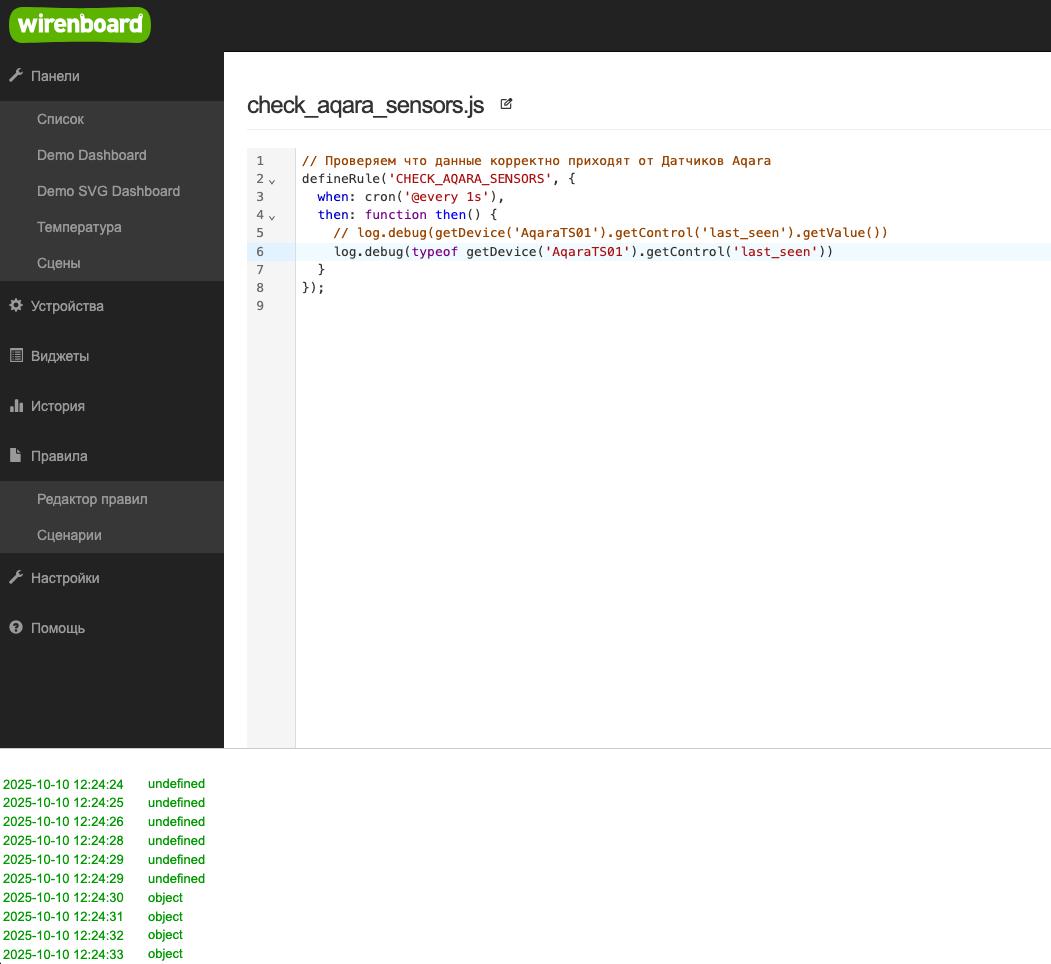
Task: Click the typeof keyword on line 6
Action: click(434, 251)
